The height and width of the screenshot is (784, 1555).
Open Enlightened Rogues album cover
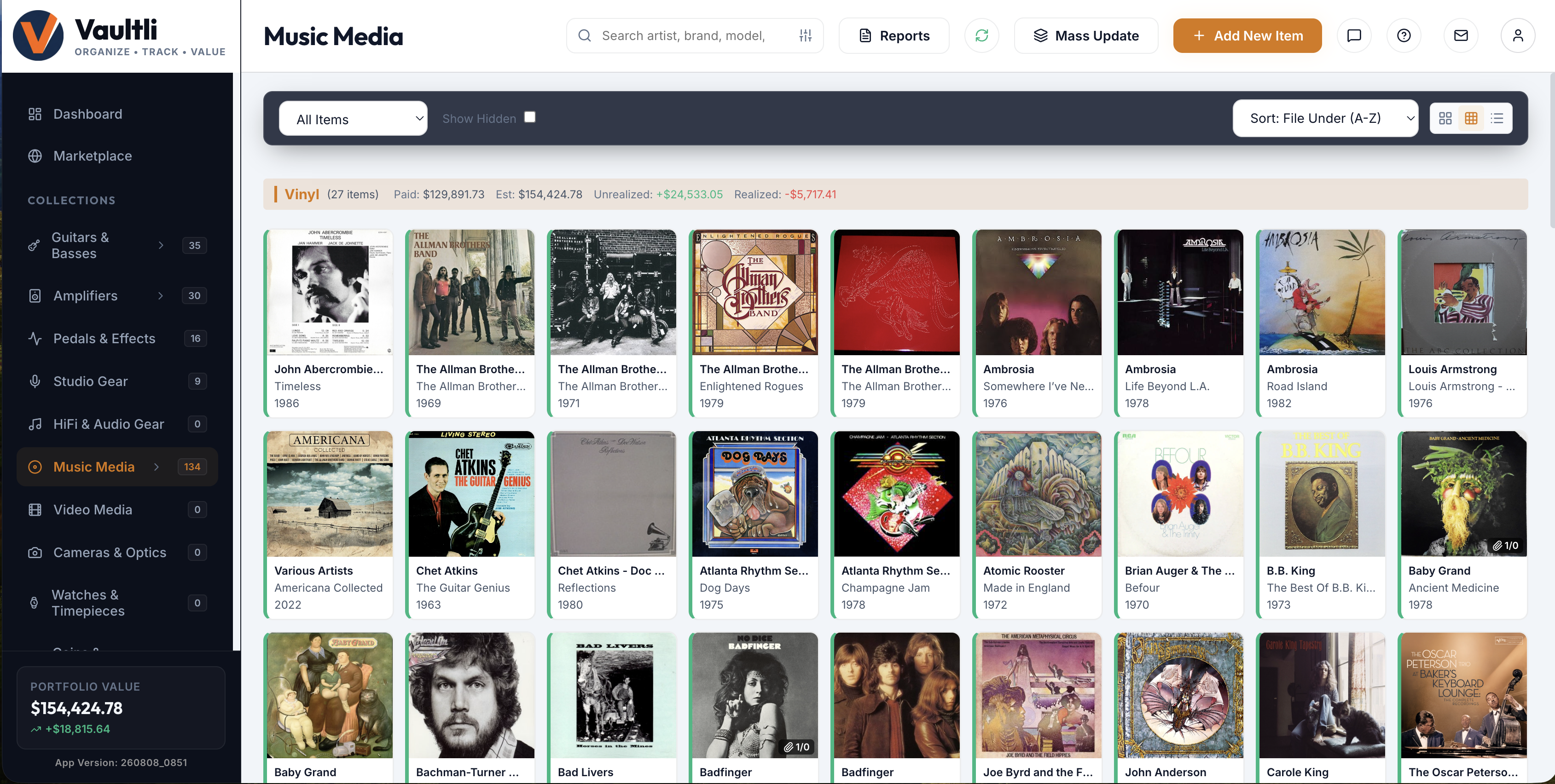(754, 292)
